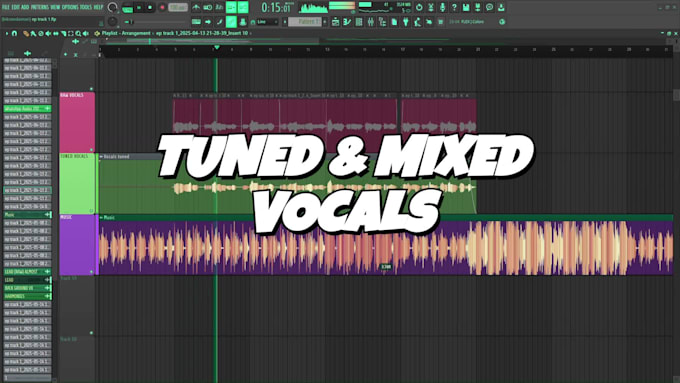
Task: Toggle typing keyboard to piano icon
Action: [x=196, y=22]
